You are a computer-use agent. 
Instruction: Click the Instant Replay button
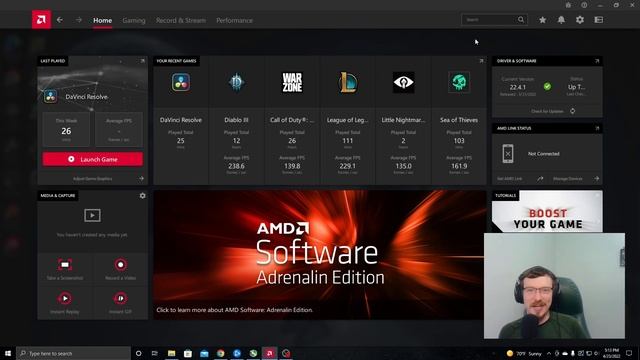click(x=65, y=302)
